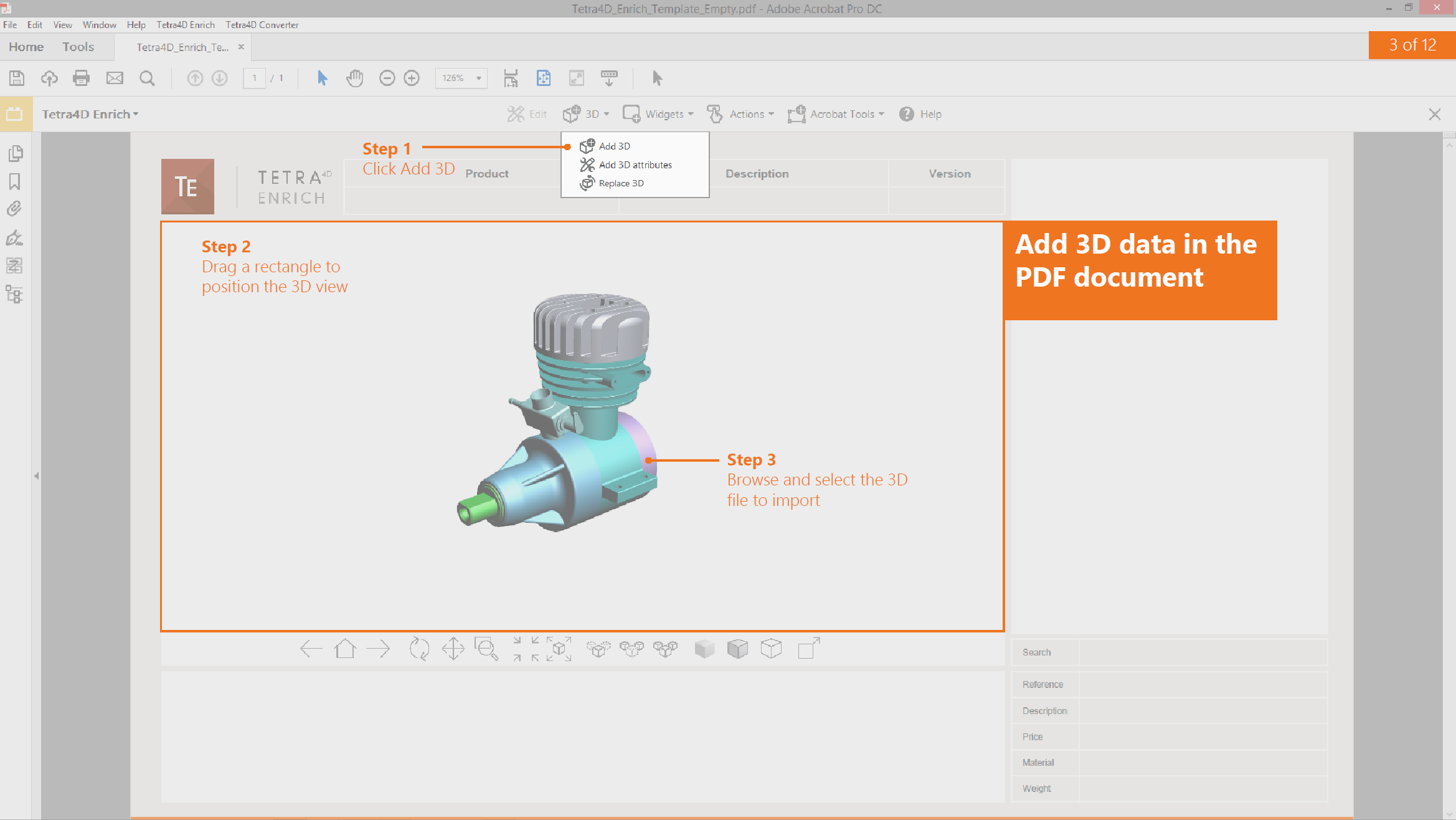The width and height of the screenshot is (1456, 820).
Task: Click the cloud upload icon
Action: 49,78
